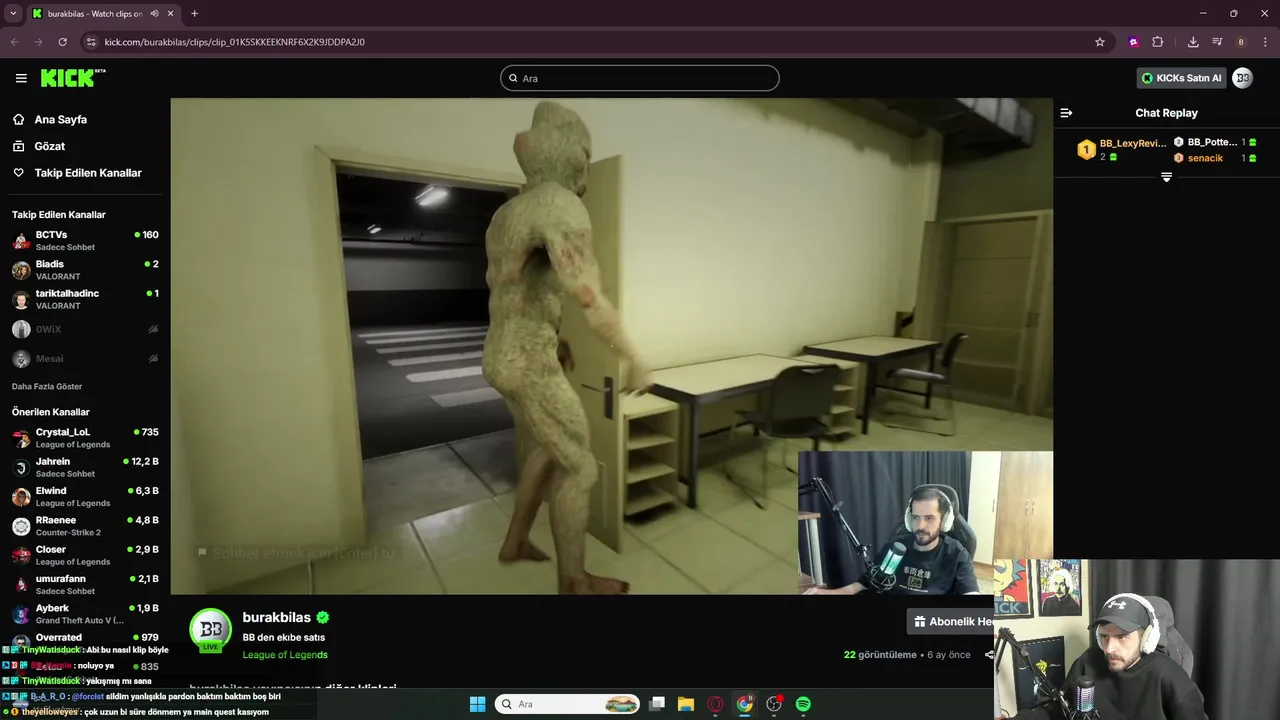
Task: Open the Elwind channel avatar
Action: click(21, 497)
